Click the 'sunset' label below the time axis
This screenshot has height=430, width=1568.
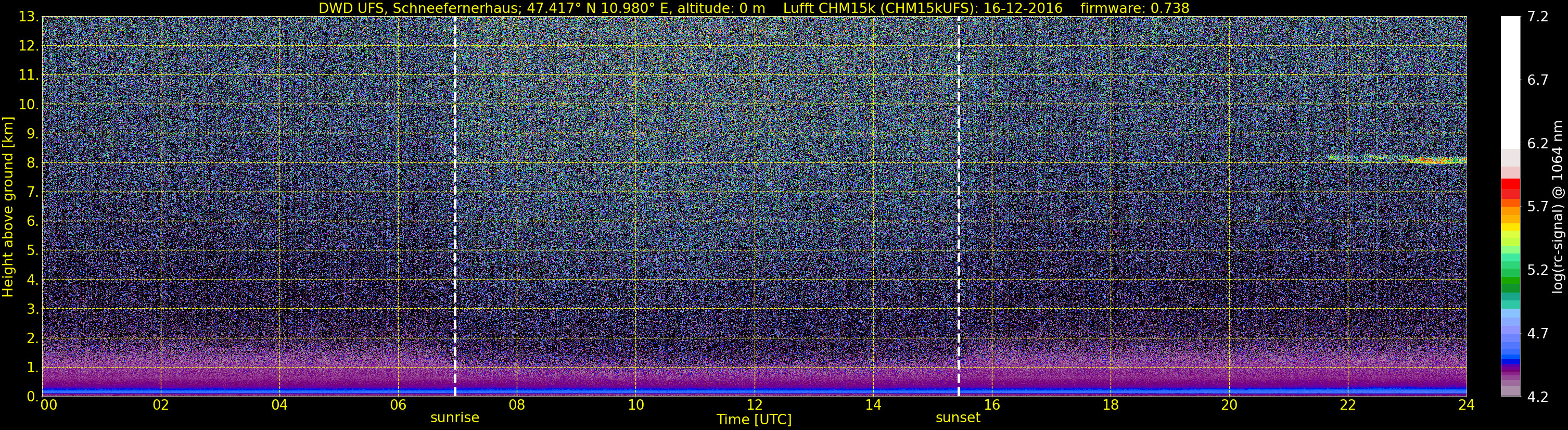pos(958,418)
